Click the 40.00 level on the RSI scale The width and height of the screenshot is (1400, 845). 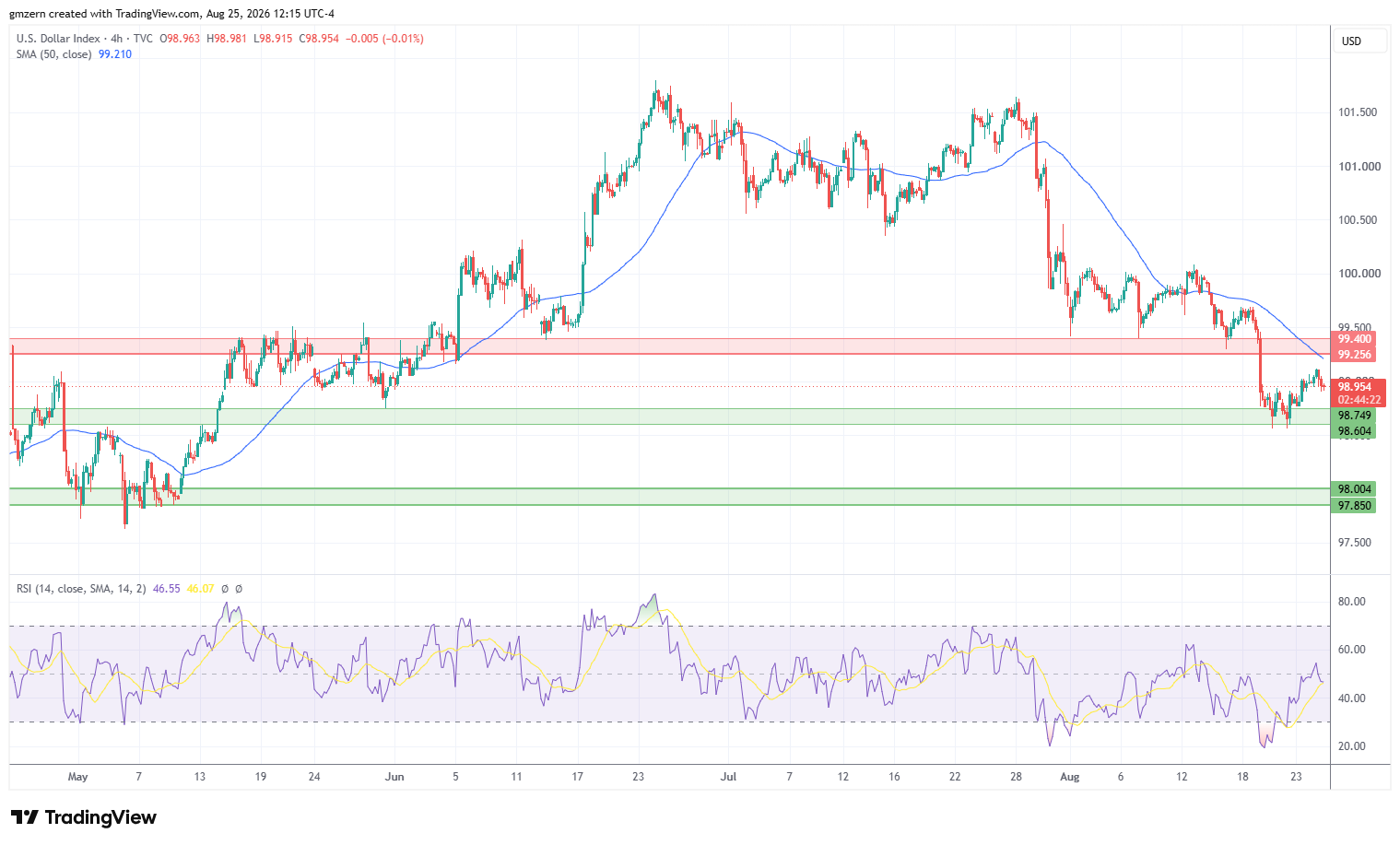(x=1352, y=698)
